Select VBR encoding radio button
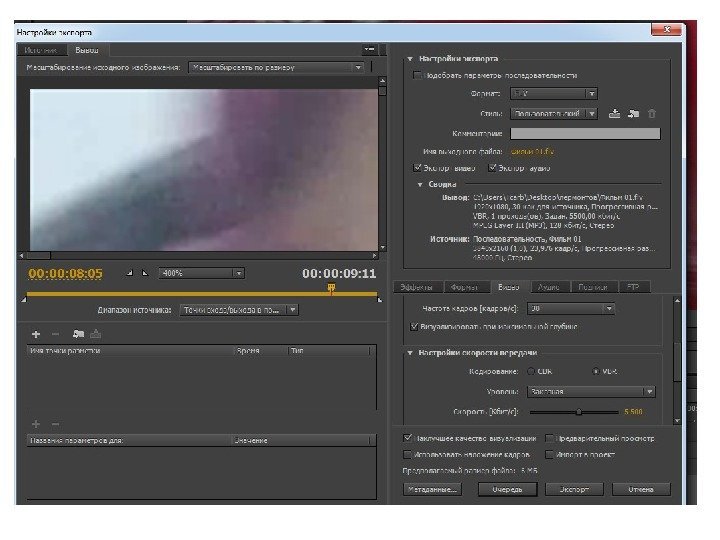 pyautogui.click(x=596, y=371)
